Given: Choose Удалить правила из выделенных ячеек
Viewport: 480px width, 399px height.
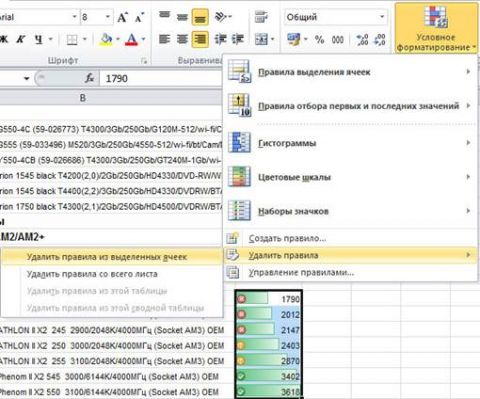Looking at the screenshot, I should point(111,257).
